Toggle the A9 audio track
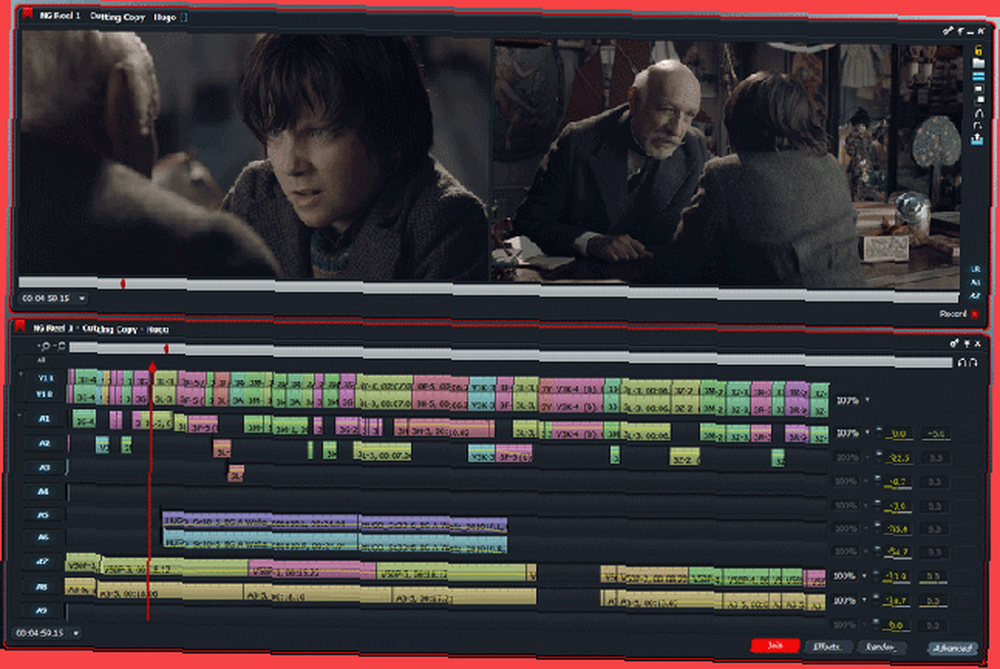1000x669 pixels. [41, 610]
